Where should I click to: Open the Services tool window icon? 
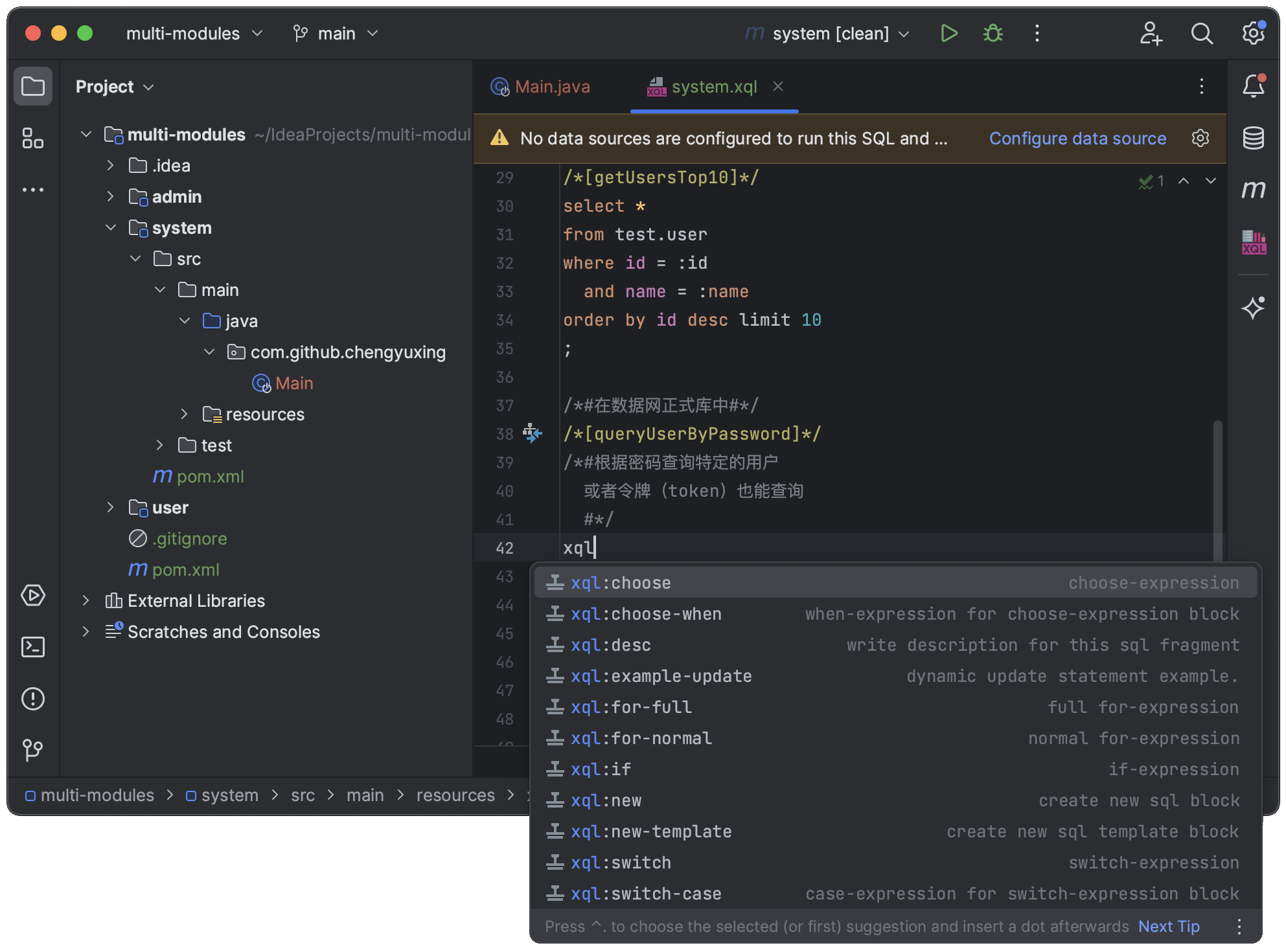33,595
